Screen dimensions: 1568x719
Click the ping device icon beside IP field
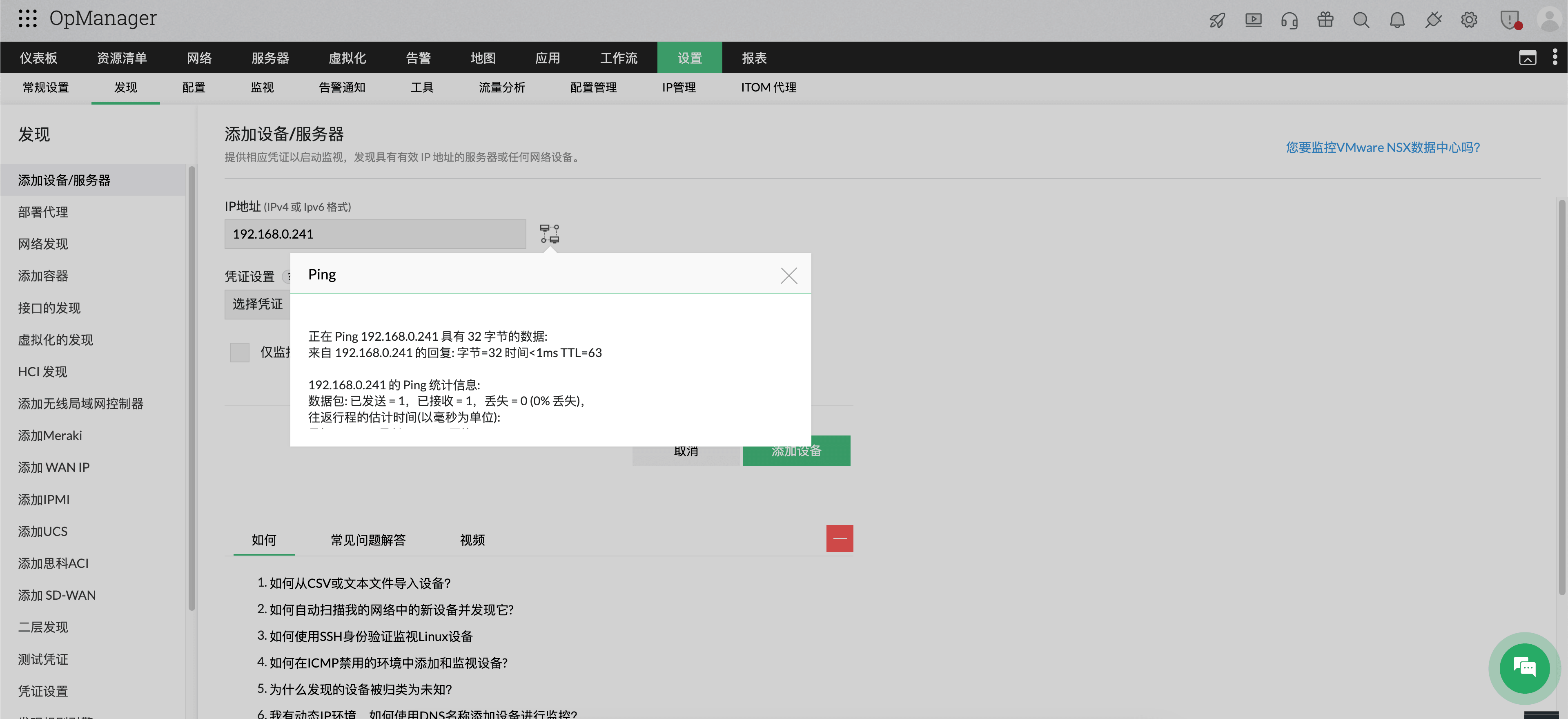[x=550, y=234]
